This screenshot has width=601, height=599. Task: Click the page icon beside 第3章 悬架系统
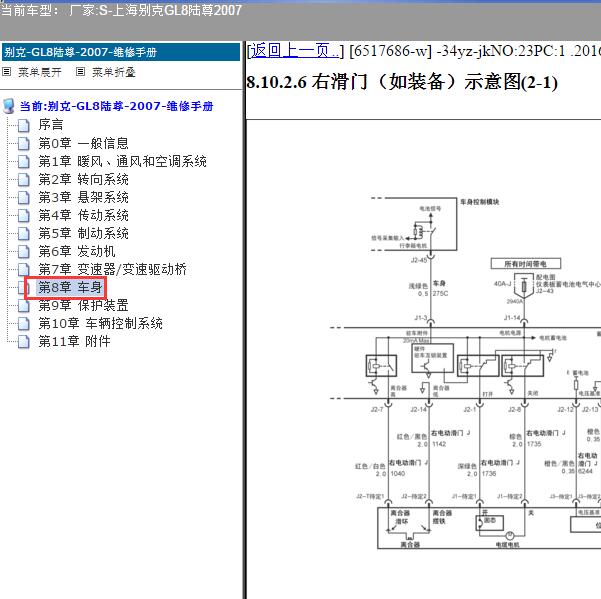coord(23,197)
